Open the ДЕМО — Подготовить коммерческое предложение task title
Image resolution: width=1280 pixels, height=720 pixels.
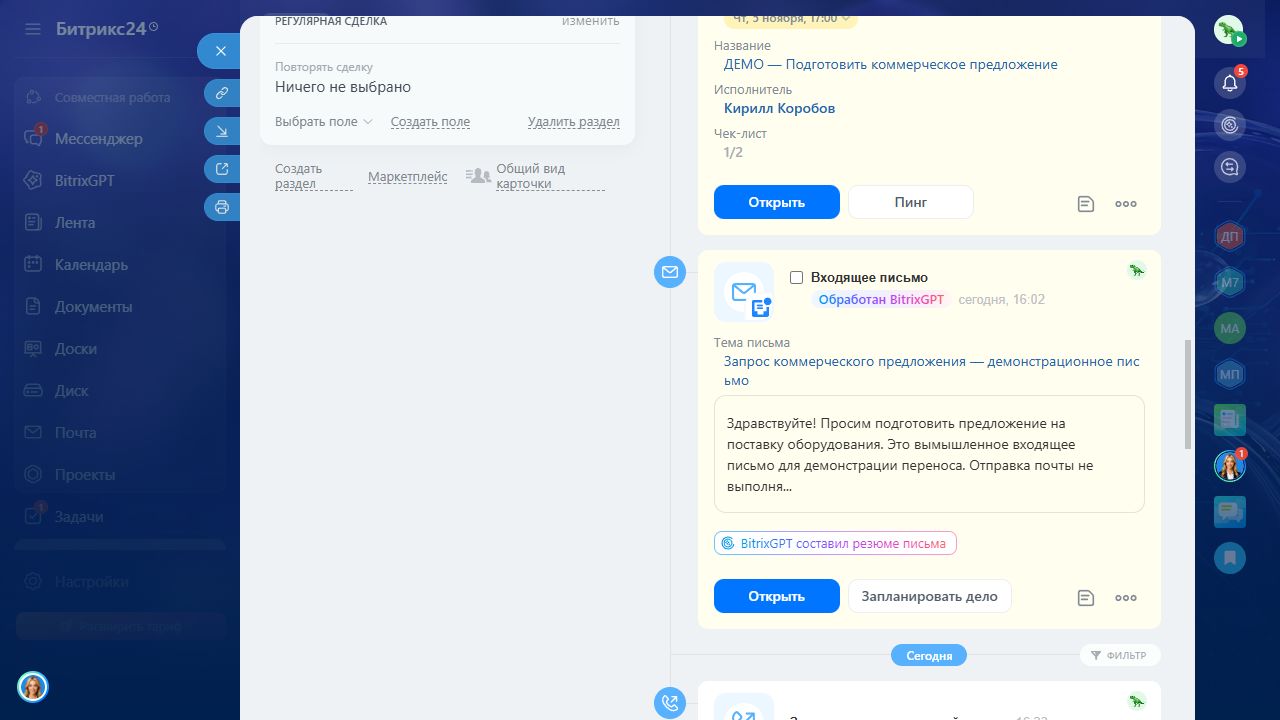(891, 65)
